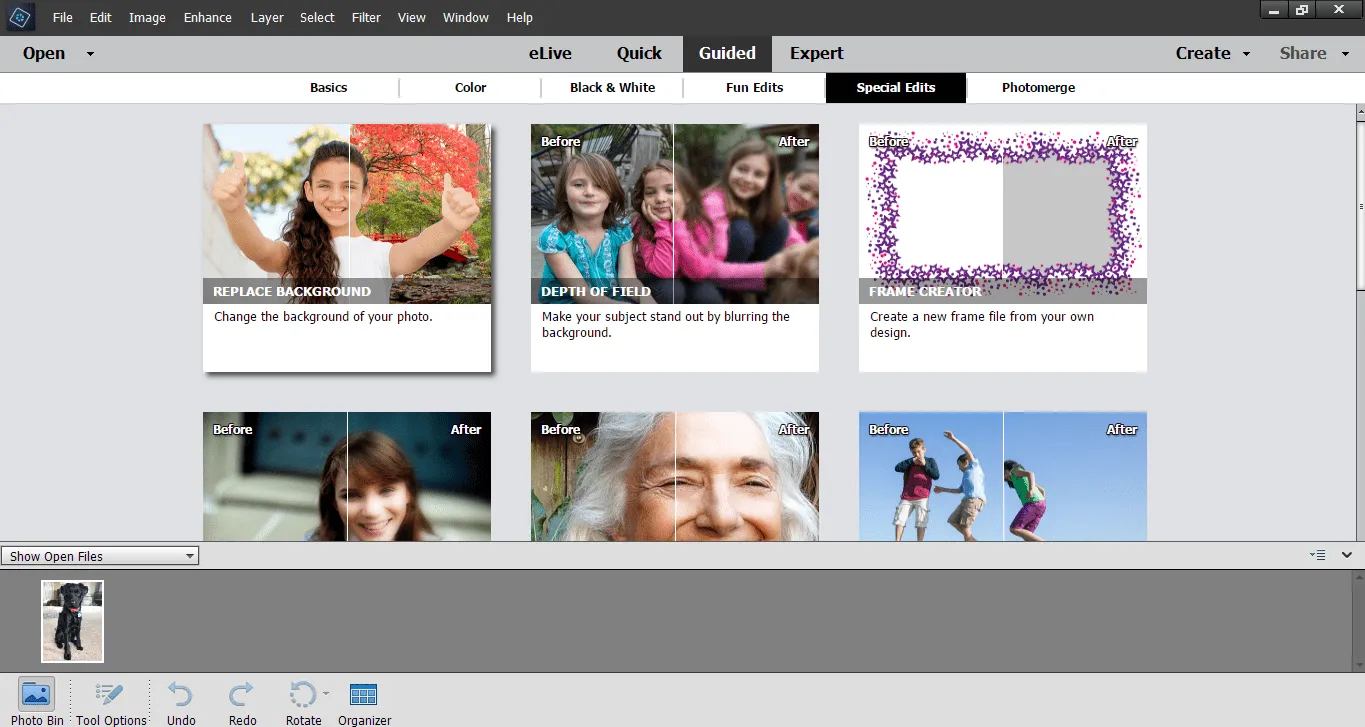Launch the Organizer
1365x727 pixels.
coord(364,695)
